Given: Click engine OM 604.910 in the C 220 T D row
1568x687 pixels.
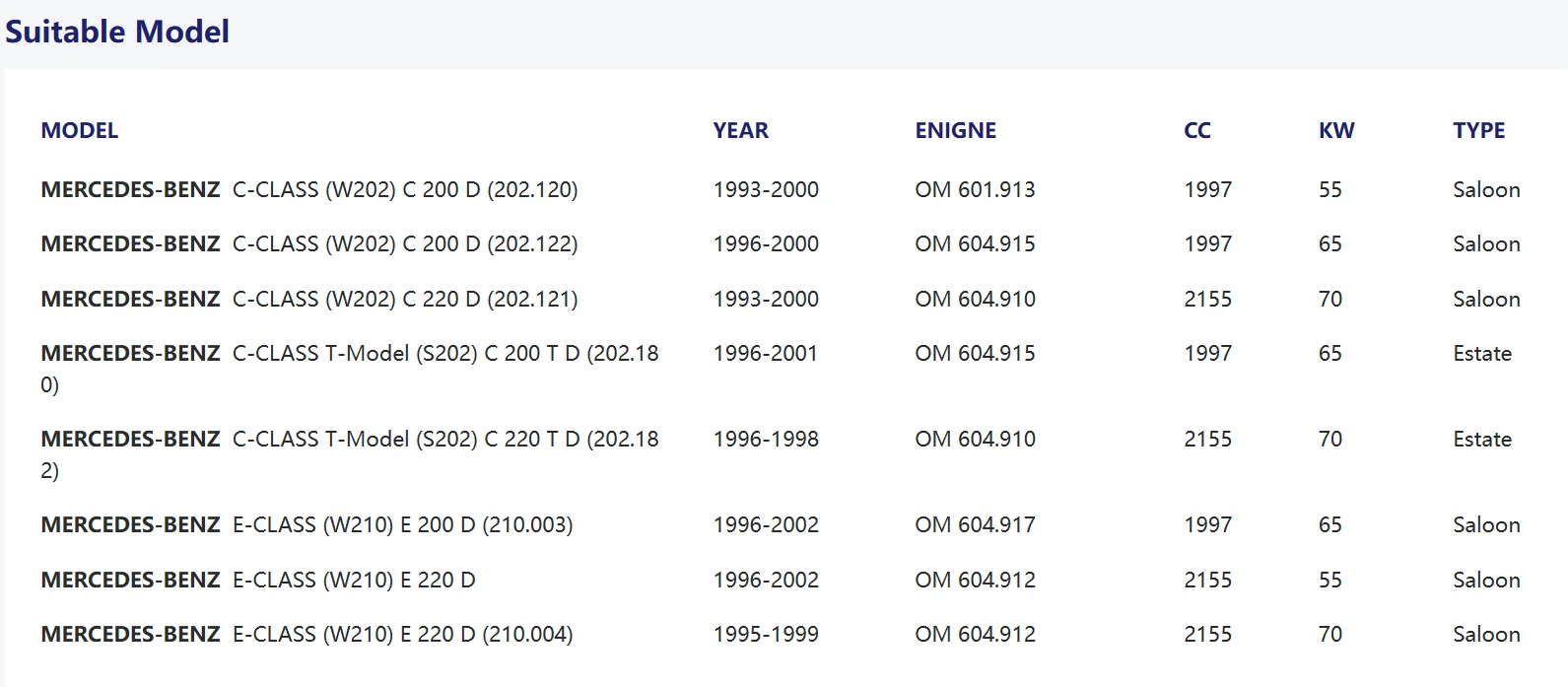Looking at the screenshot, I should tap(975, 439).
